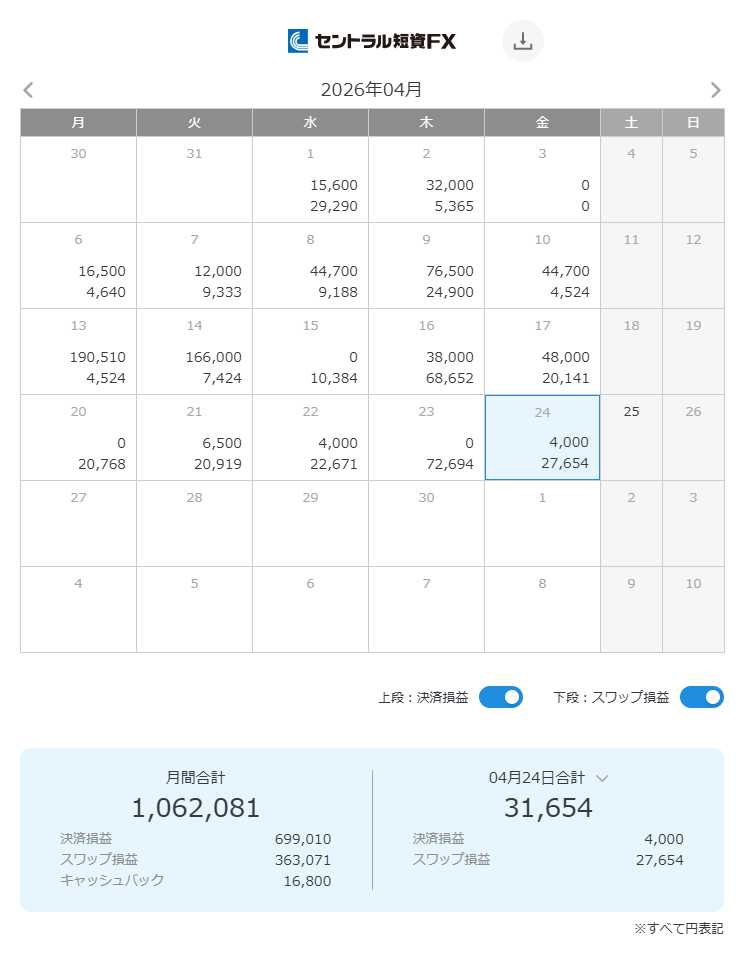The image size is (744, 957).
Task: Toggle the スワップ損益 lower row switch
Action: click(701, 697)
